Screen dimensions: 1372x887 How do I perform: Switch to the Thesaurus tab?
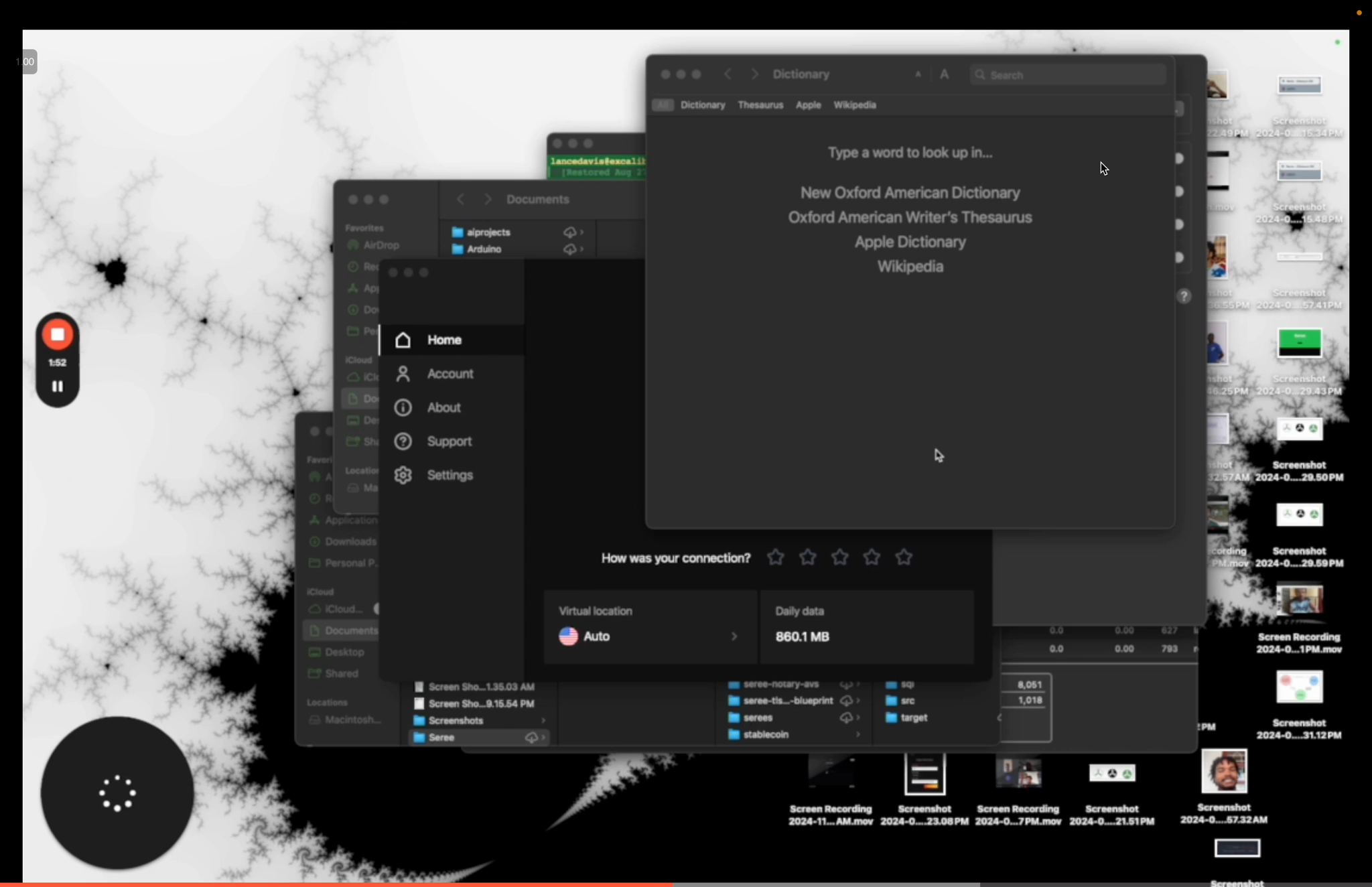(x=760, y=105)
